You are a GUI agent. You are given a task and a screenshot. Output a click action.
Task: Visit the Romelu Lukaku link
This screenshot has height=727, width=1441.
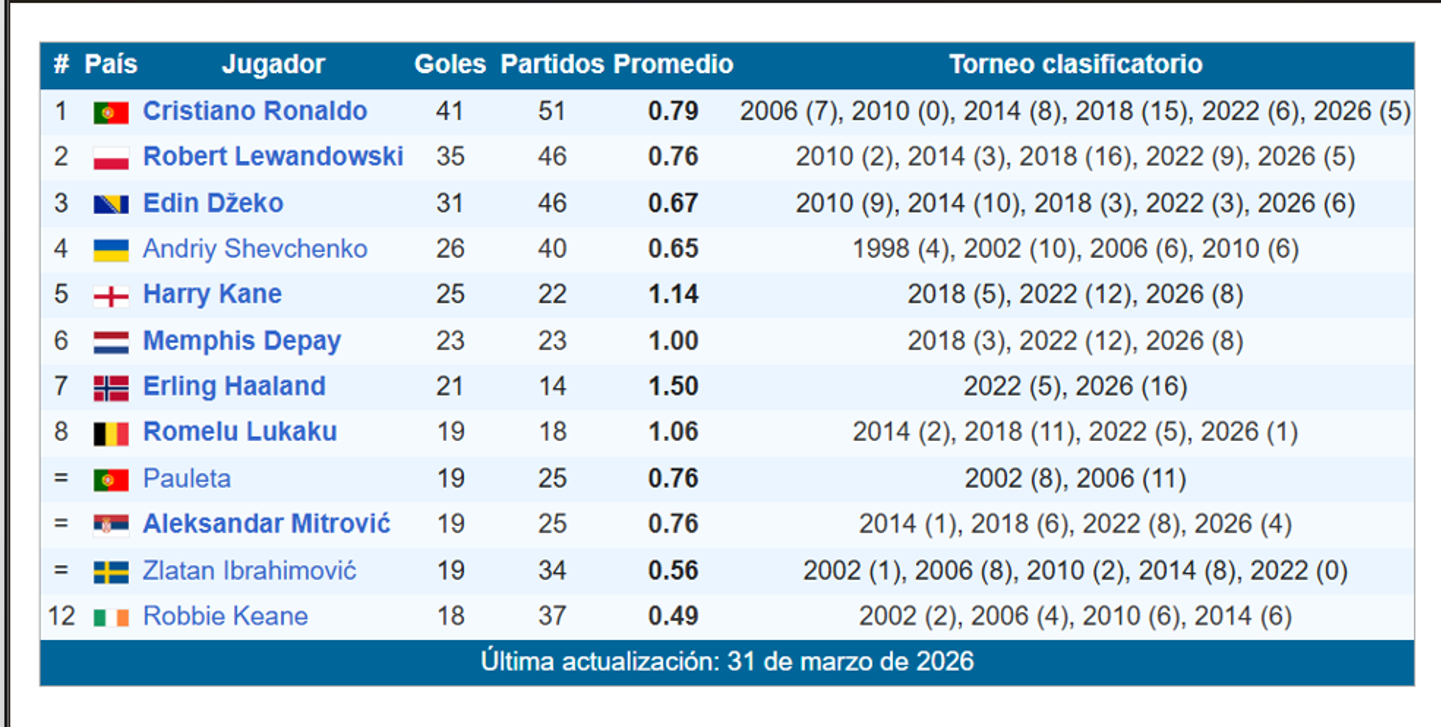click(x=240, y=432)
